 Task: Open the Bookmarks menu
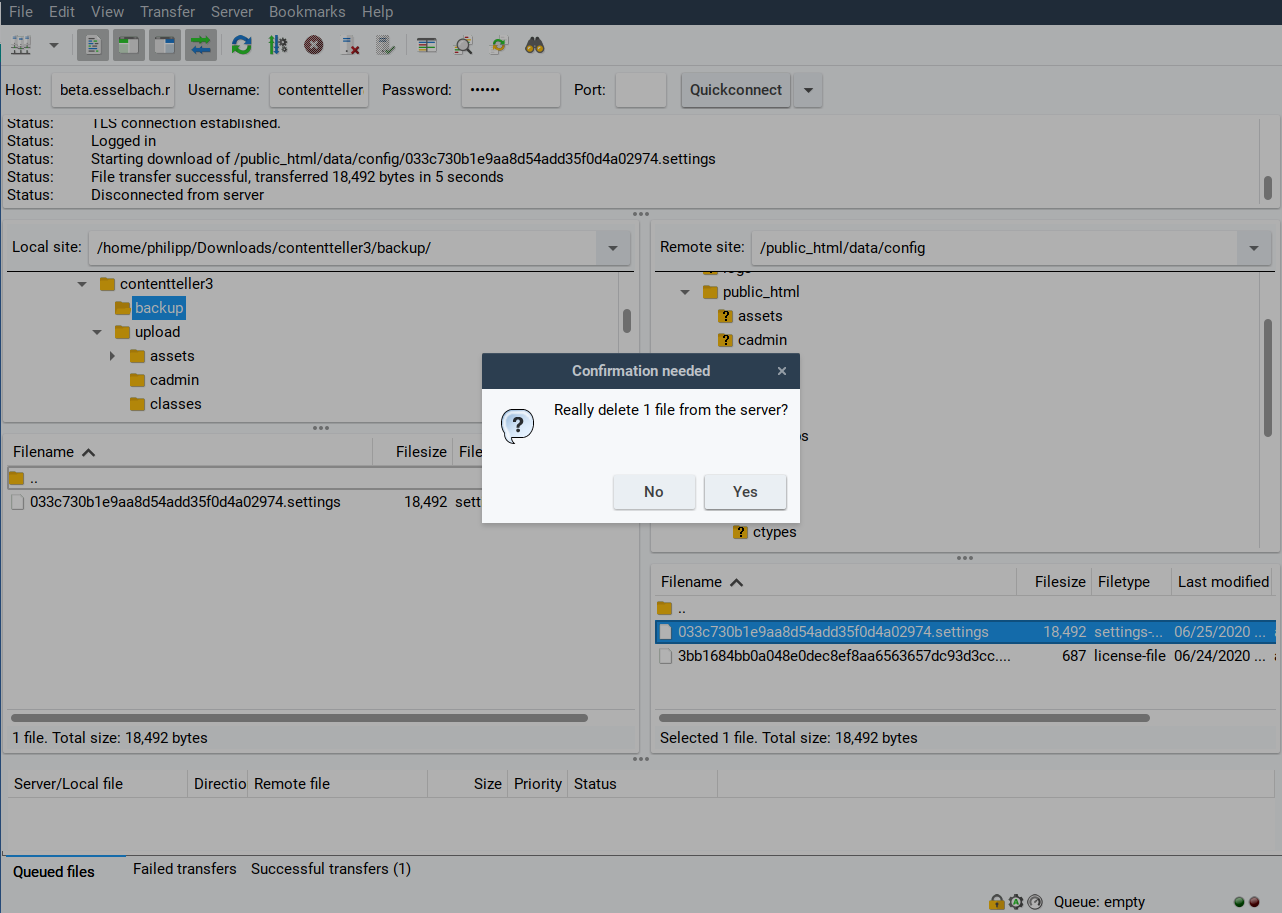pos(307,12)
